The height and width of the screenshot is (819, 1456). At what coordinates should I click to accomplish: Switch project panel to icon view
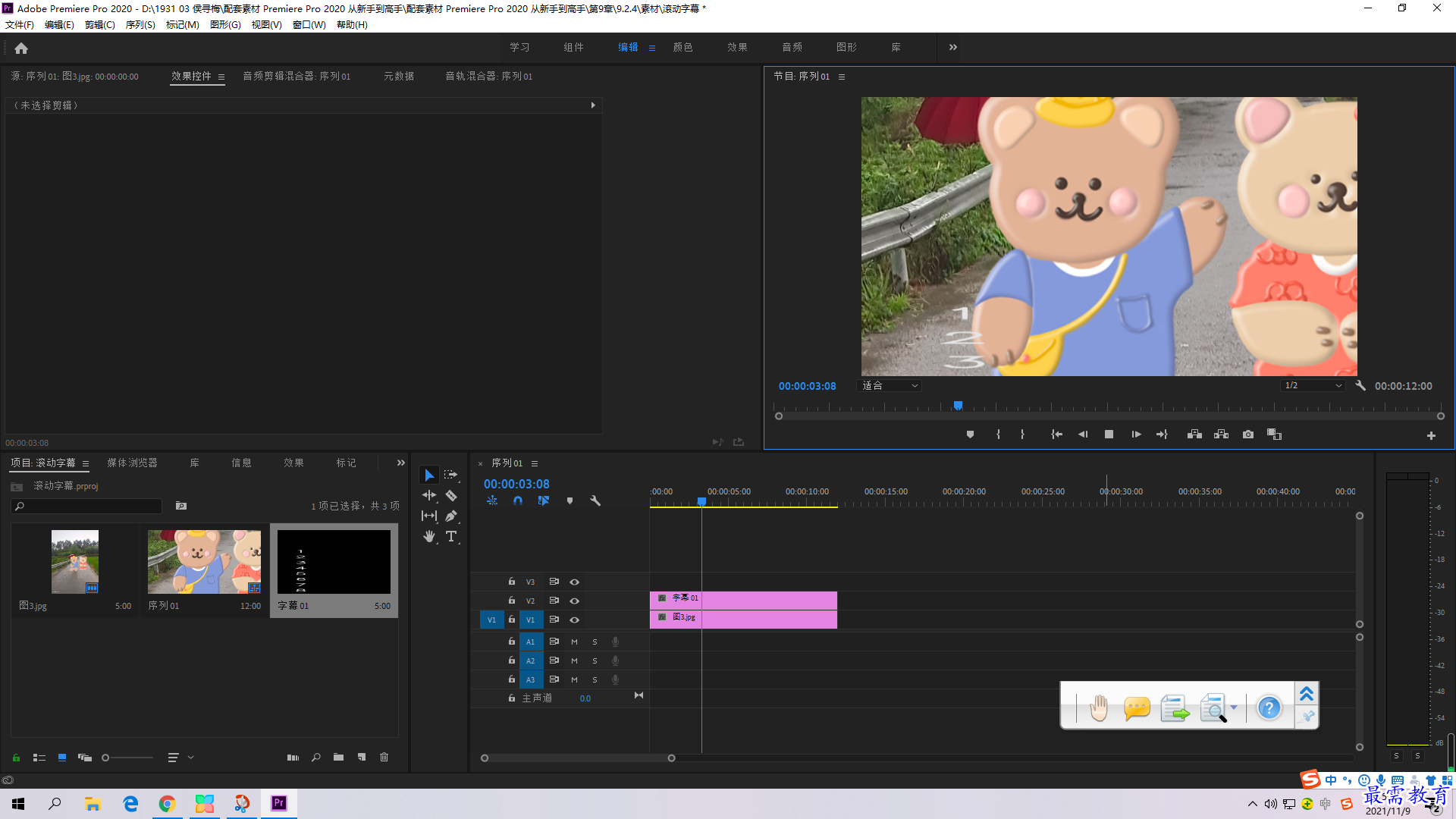[62, 757]
